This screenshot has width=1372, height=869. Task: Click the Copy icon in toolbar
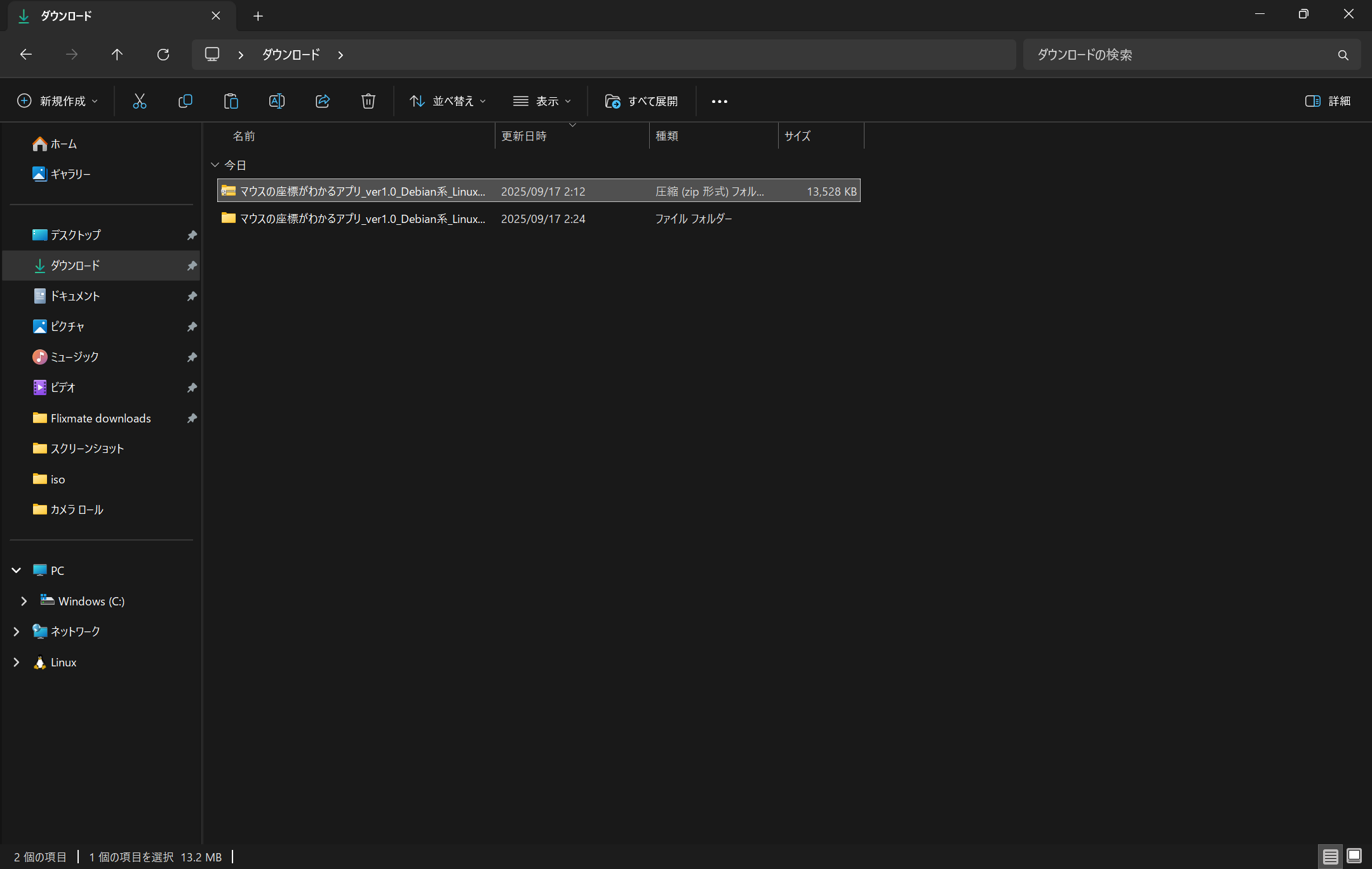pos(185,101)
